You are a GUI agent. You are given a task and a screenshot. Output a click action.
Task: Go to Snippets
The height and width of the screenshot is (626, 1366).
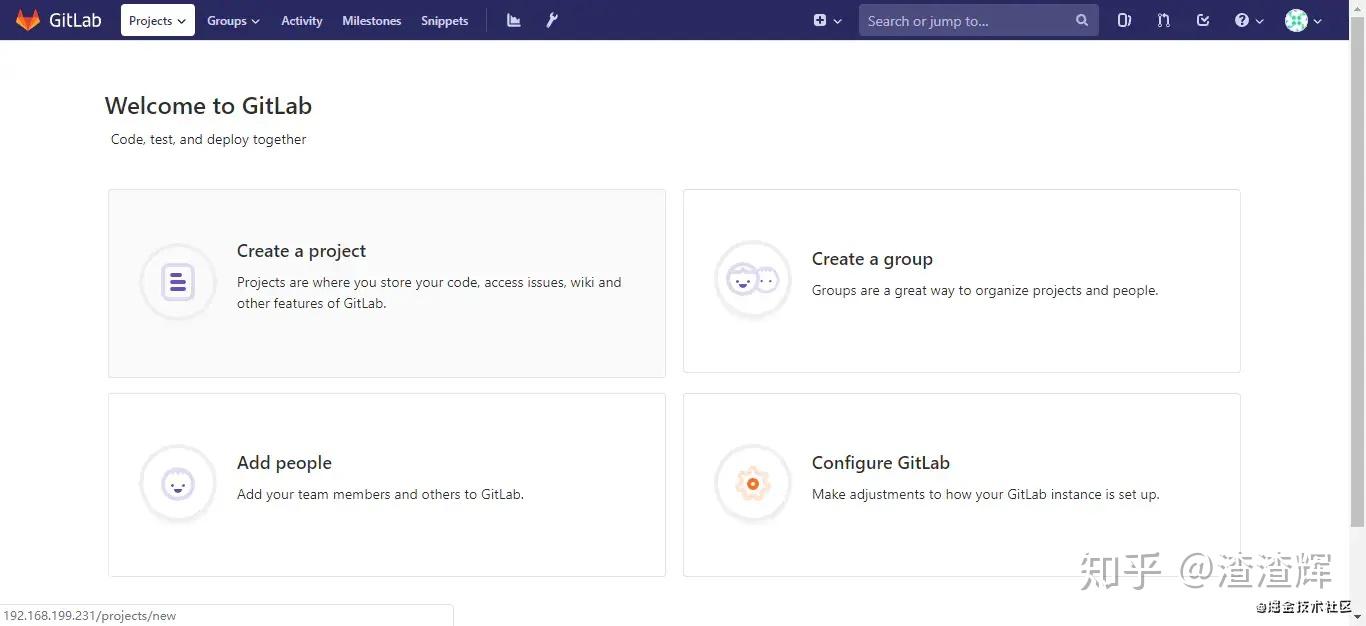point(444,20)
